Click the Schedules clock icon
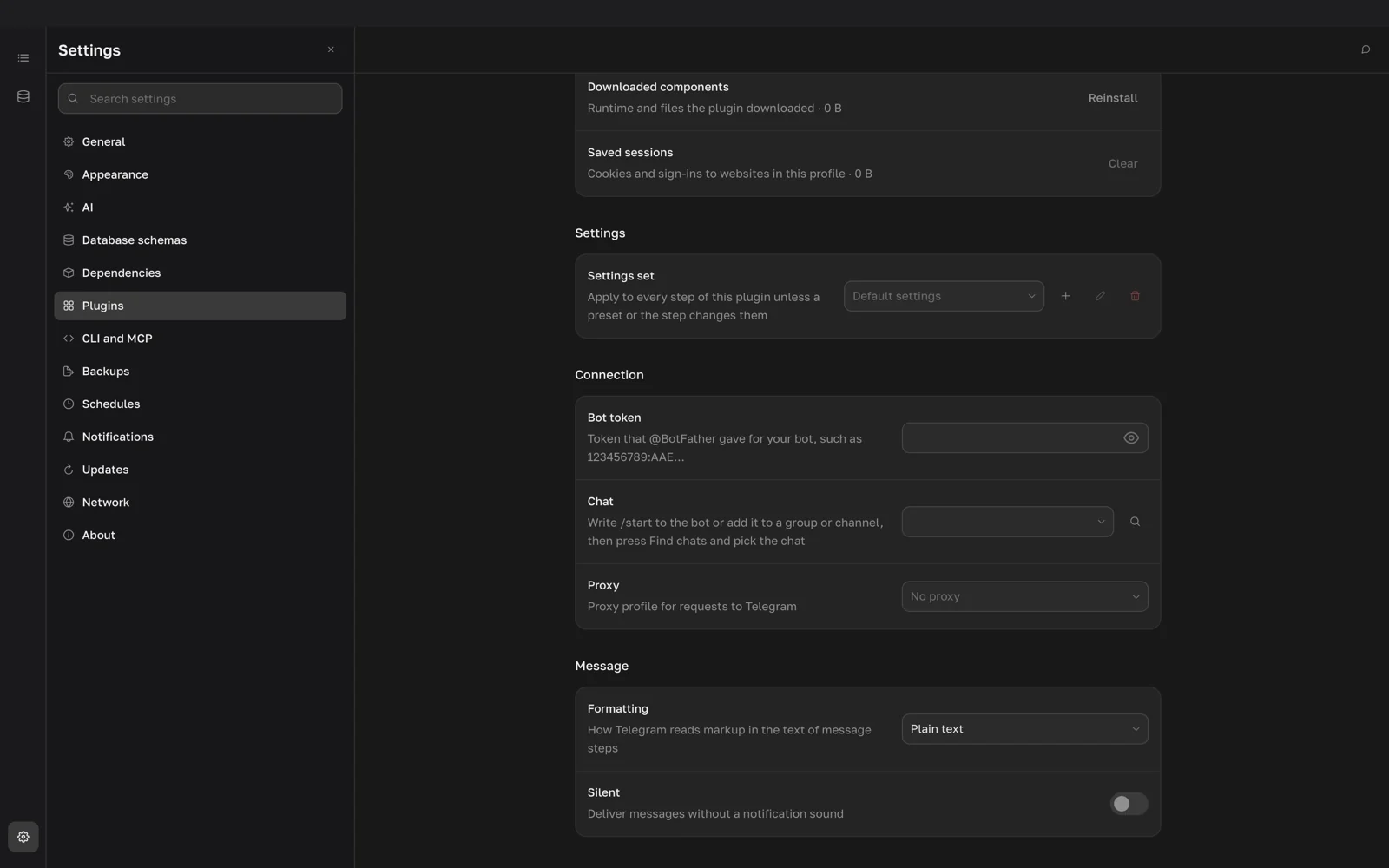This screenshot has height=868, width=1389. pyautogui.click(x=69, y=404)
